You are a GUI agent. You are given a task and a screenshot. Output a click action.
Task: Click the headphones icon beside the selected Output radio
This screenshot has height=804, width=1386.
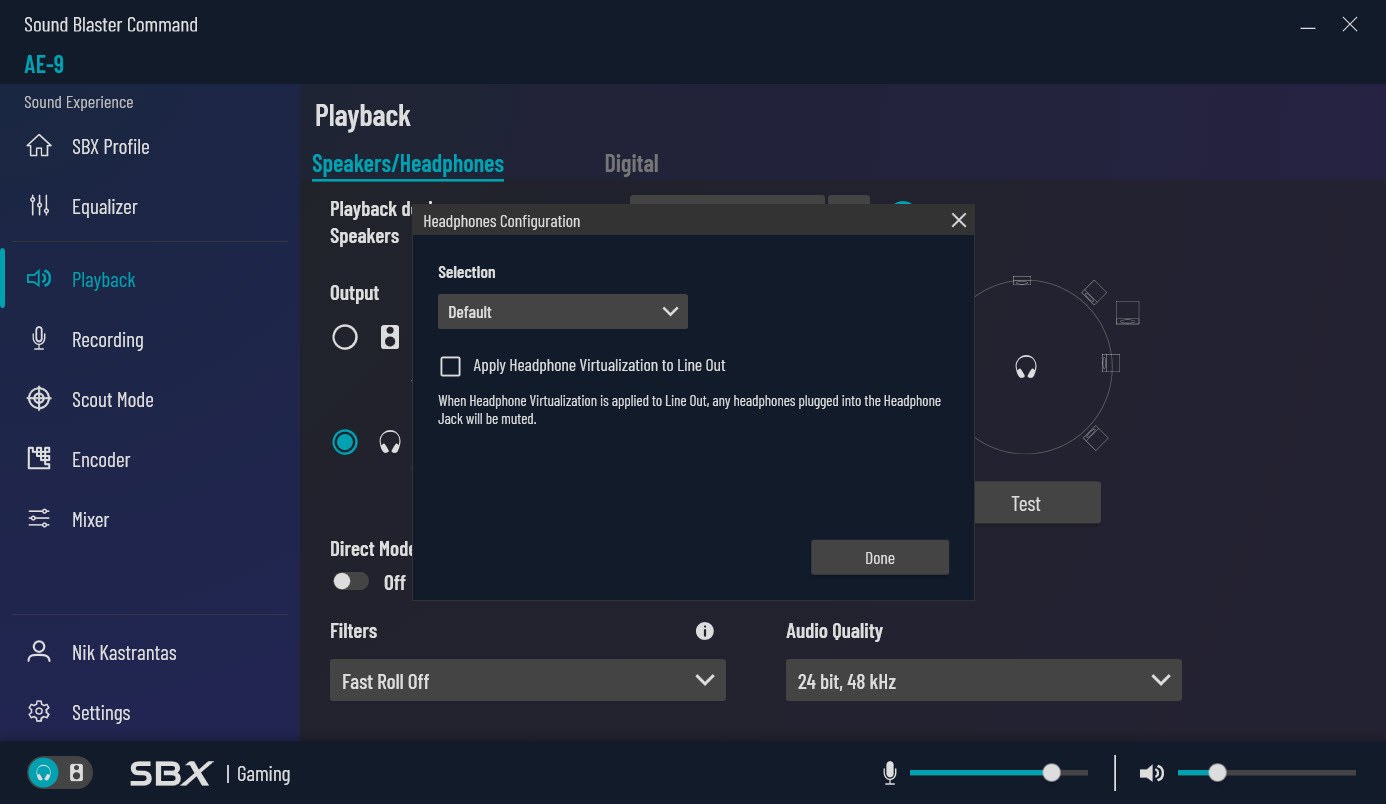(x=390, y=442)
